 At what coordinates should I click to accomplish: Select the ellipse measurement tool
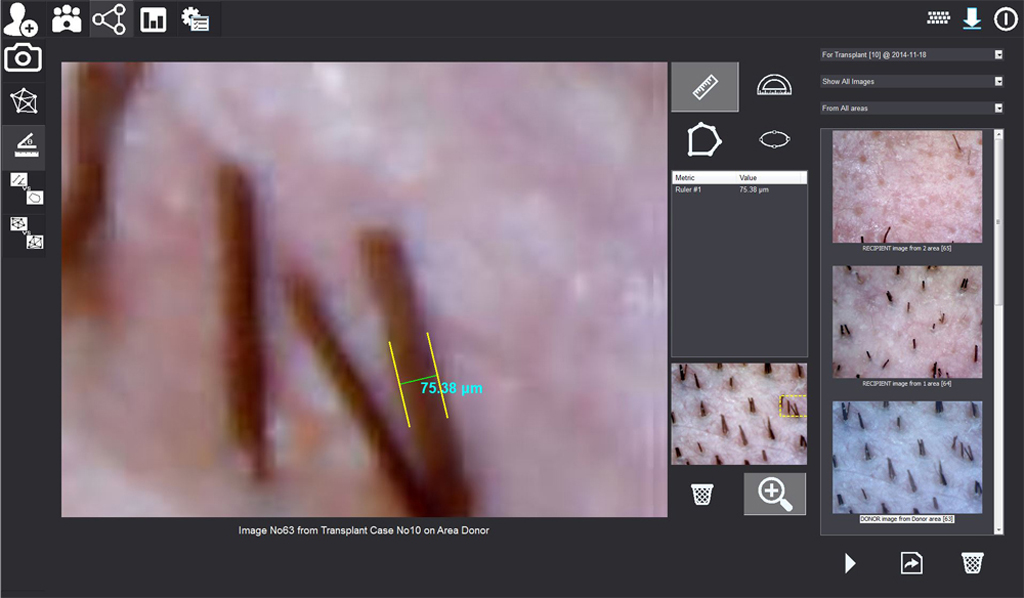773,139
